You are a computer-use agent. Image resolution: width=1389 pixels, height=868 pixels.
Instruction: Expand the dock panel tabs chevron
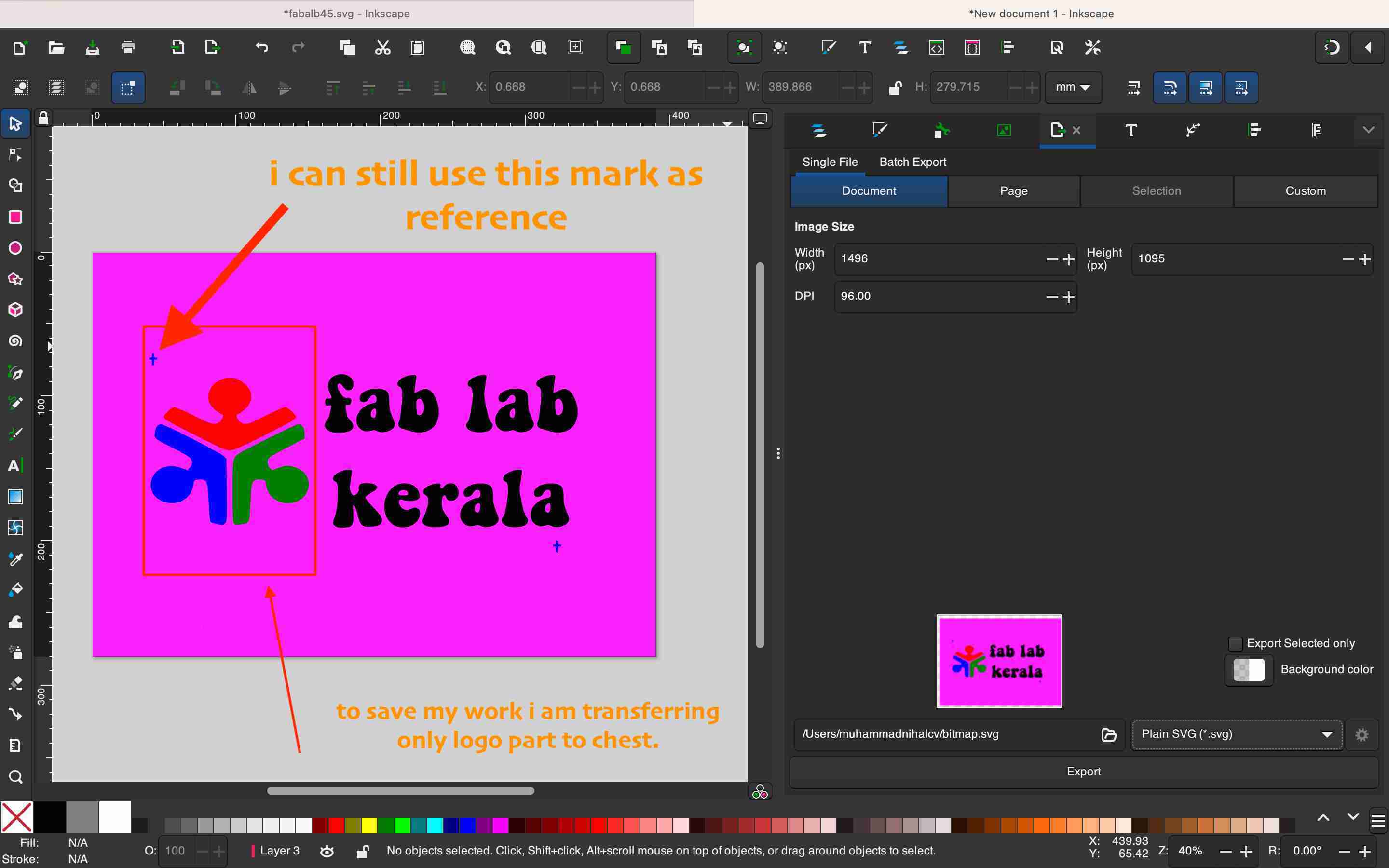pyautogui.click(x=1368, y=130)
